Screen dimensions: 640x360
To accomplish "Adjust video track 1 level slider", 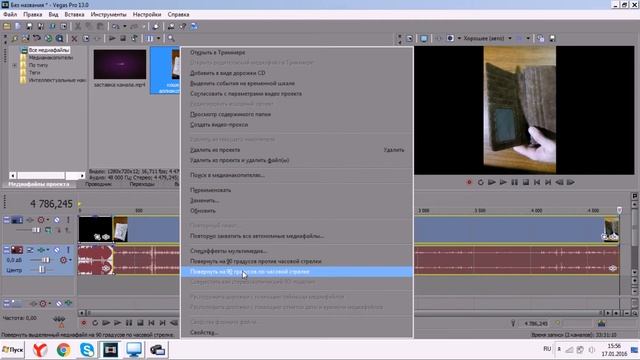I will click(x=36, y=230).
